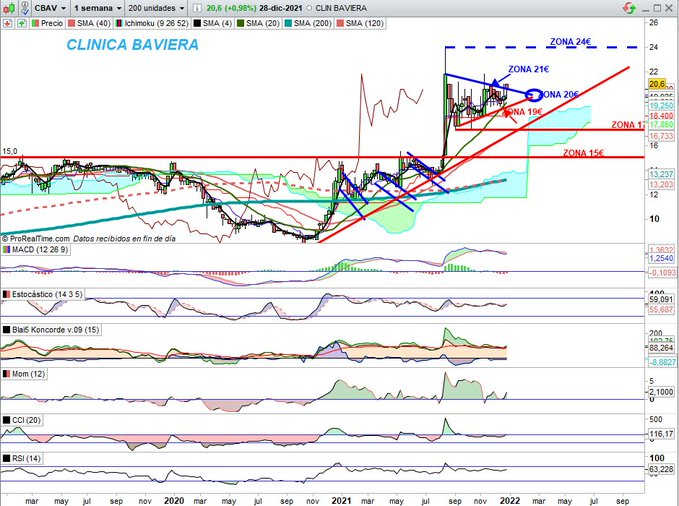The image size is (679, 506).
Task: Click the 16,733 price axis tag
Action: click(x=661, y=136)
